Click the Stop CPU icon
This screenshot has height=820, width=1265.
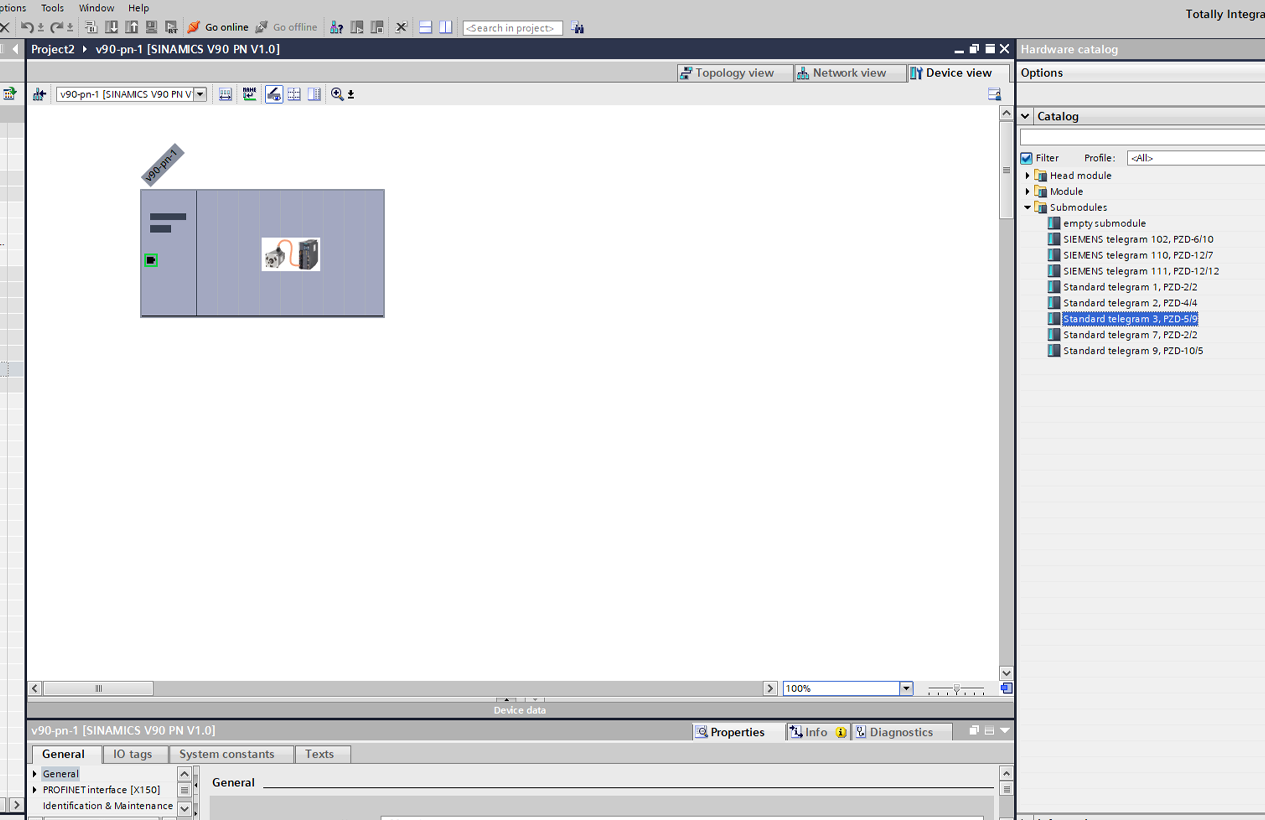[377, 27]
